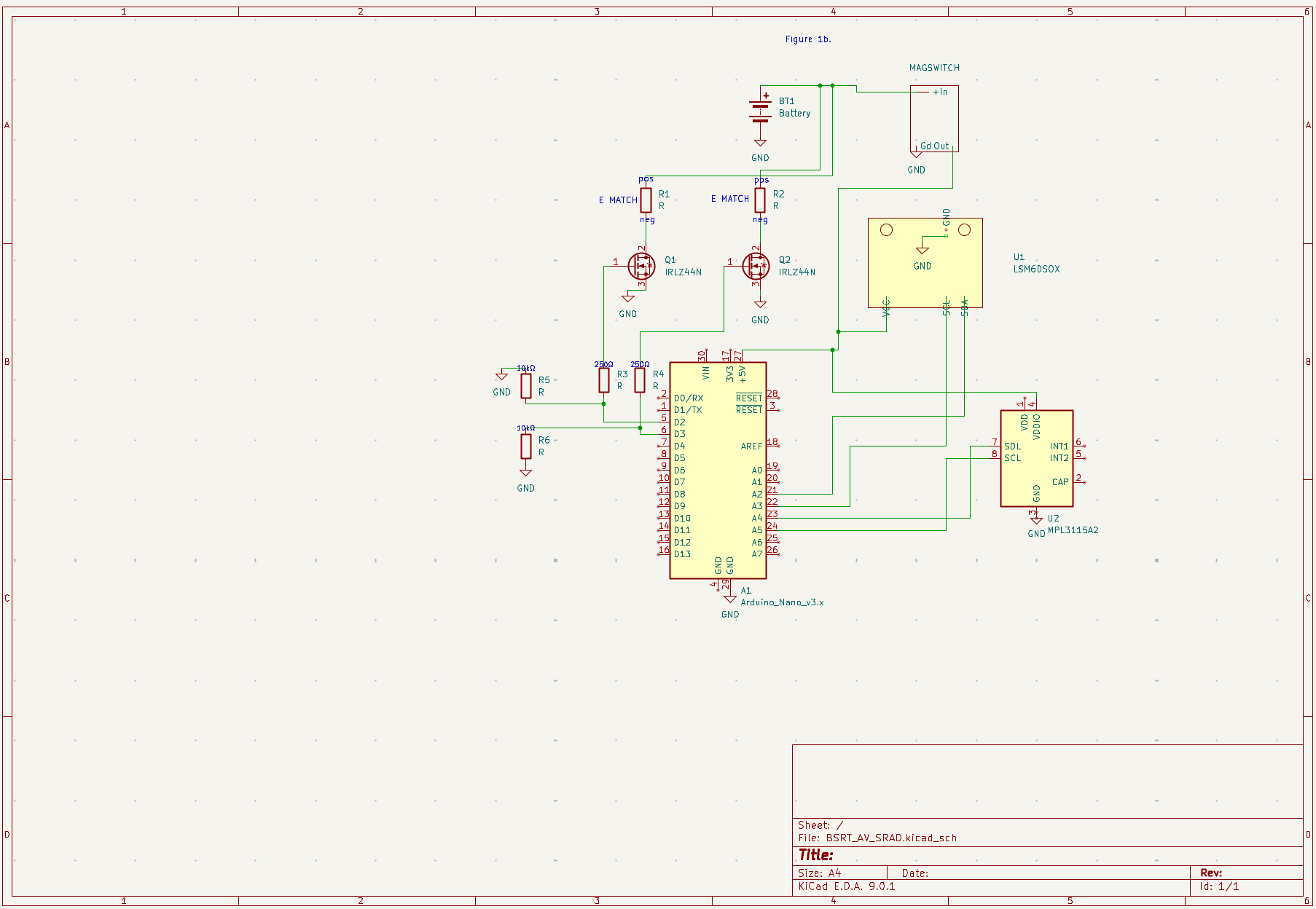Click the R5 10kΩ resistor symbol
The image size is (1316, 909).
click(x=526, y=386)
